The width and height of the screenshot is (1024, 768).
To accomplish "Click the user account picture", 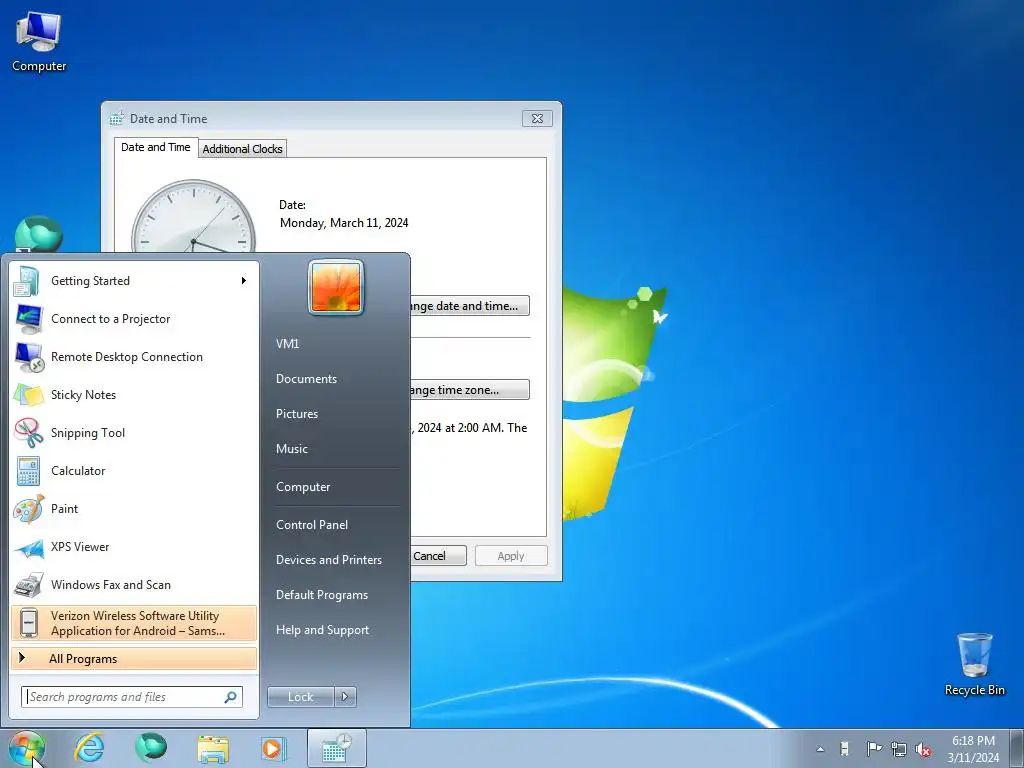I will tap(336, 287).
